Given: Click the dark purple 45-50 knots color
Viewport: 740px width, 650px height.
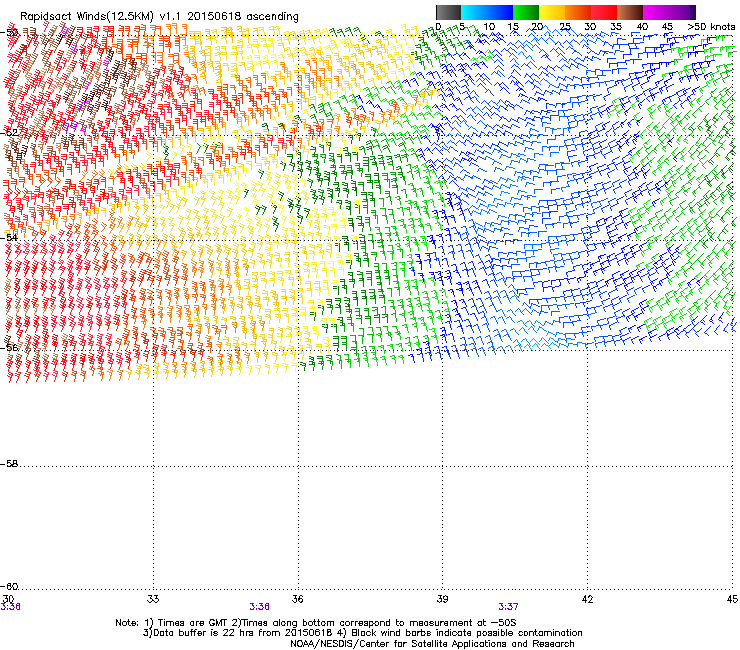Looking at the screenshot, I should pyautogui.click(x=682, y=12).
